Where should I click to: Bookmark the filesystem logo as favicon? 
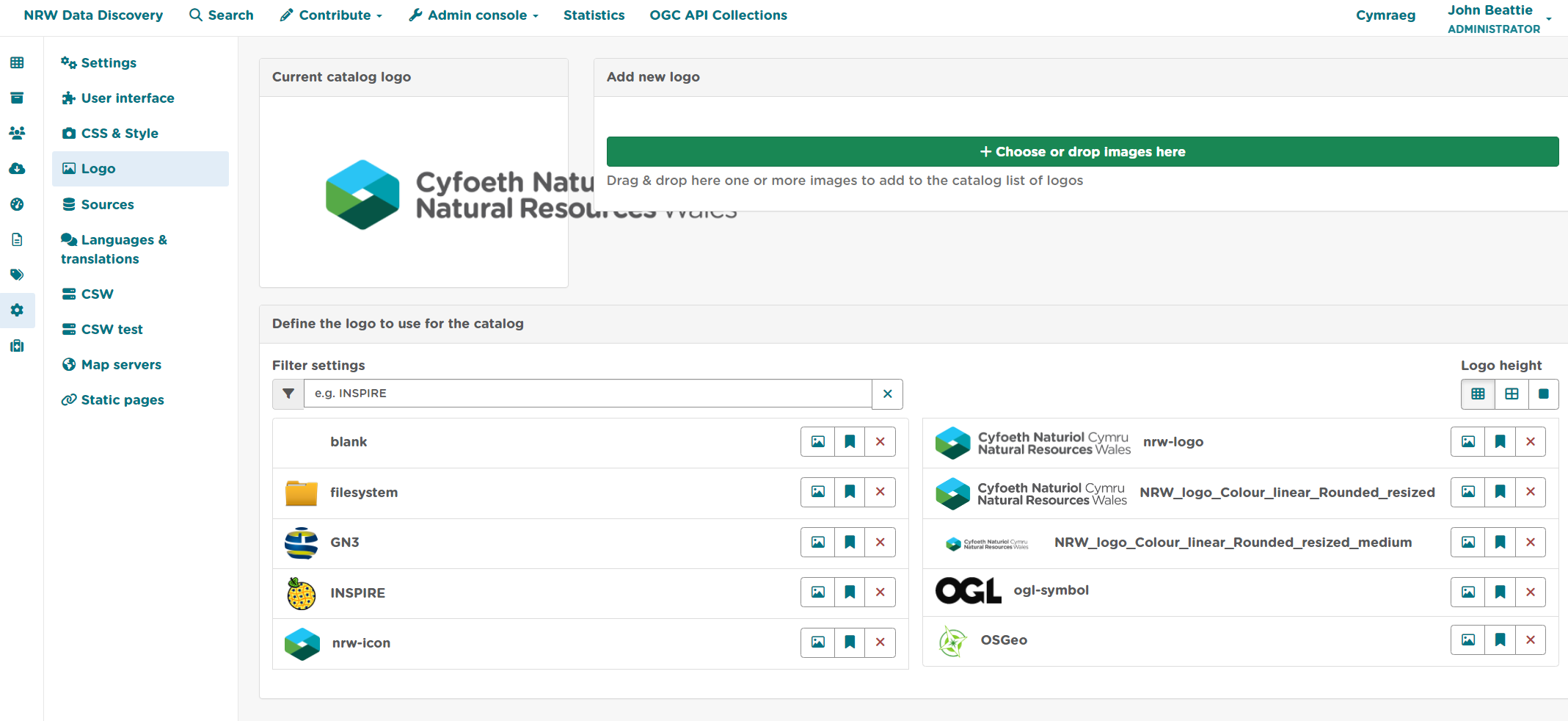coord(850,492)
